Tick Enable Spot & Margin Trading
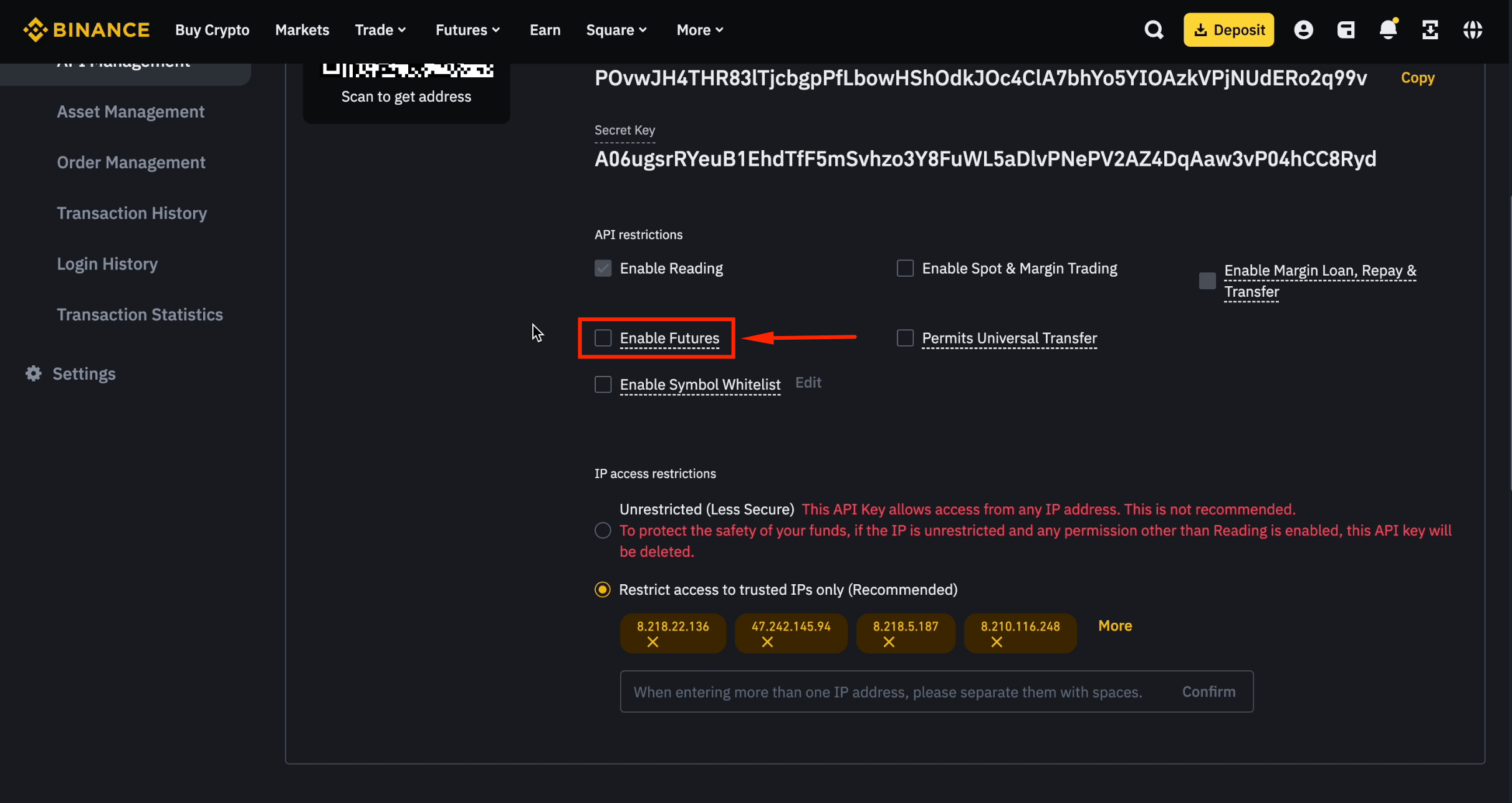This screenshot has height=803, width=1512. (x=905, y=268)
